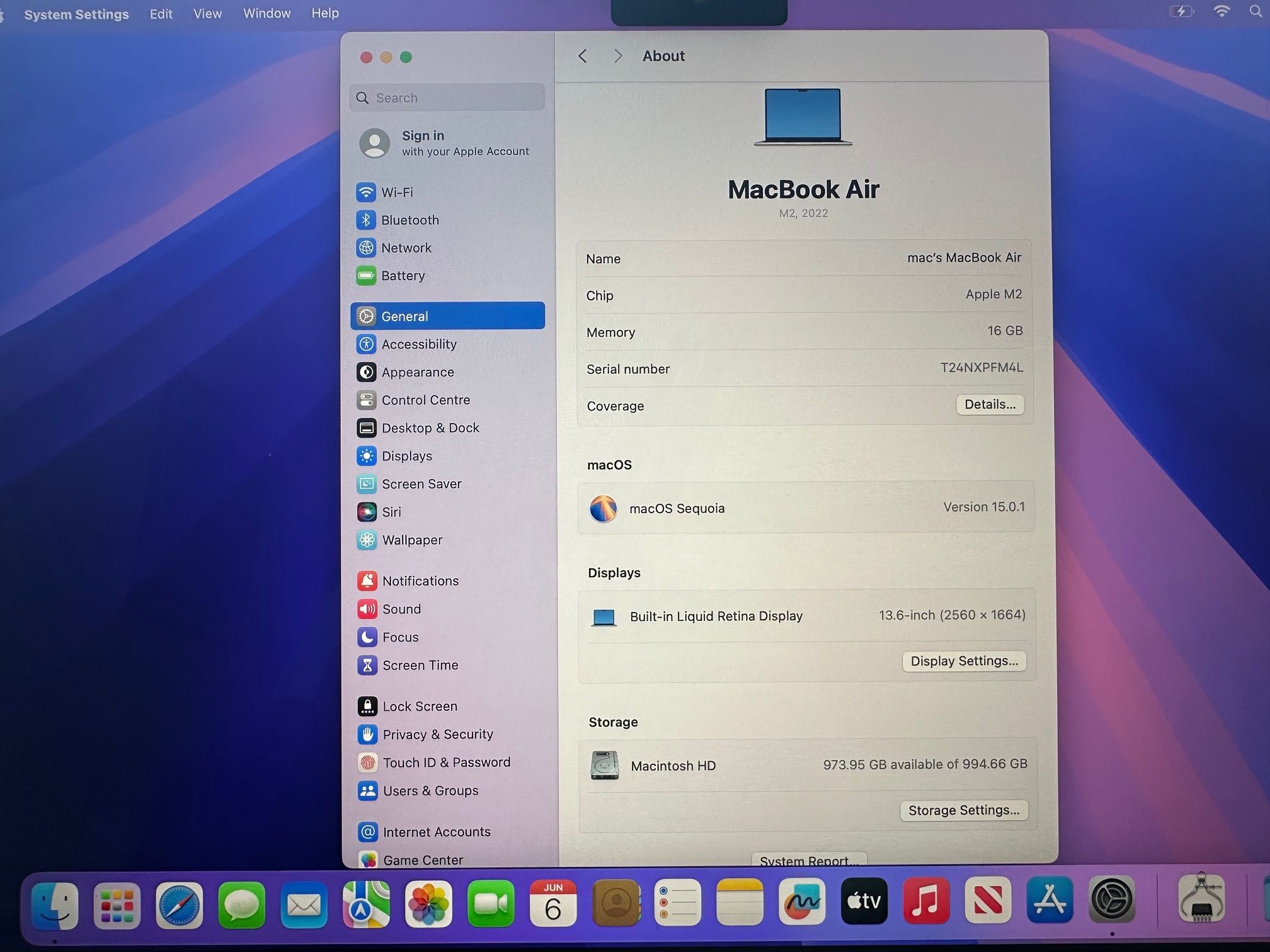Open the Help menu

tap(325, 13)
